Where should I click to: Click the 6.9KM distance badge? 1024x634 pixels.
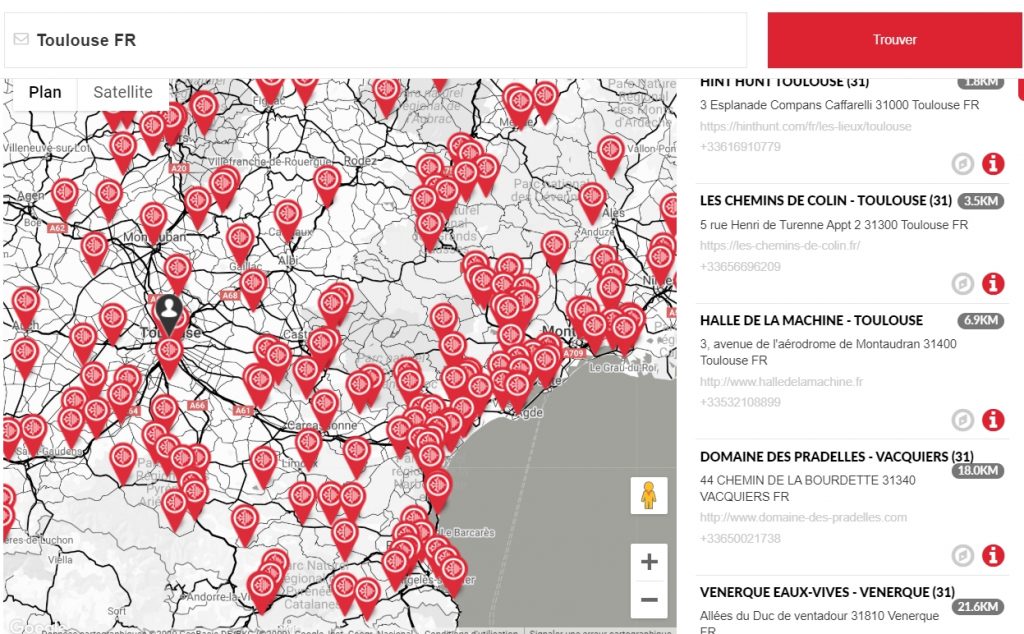[981, 321]
